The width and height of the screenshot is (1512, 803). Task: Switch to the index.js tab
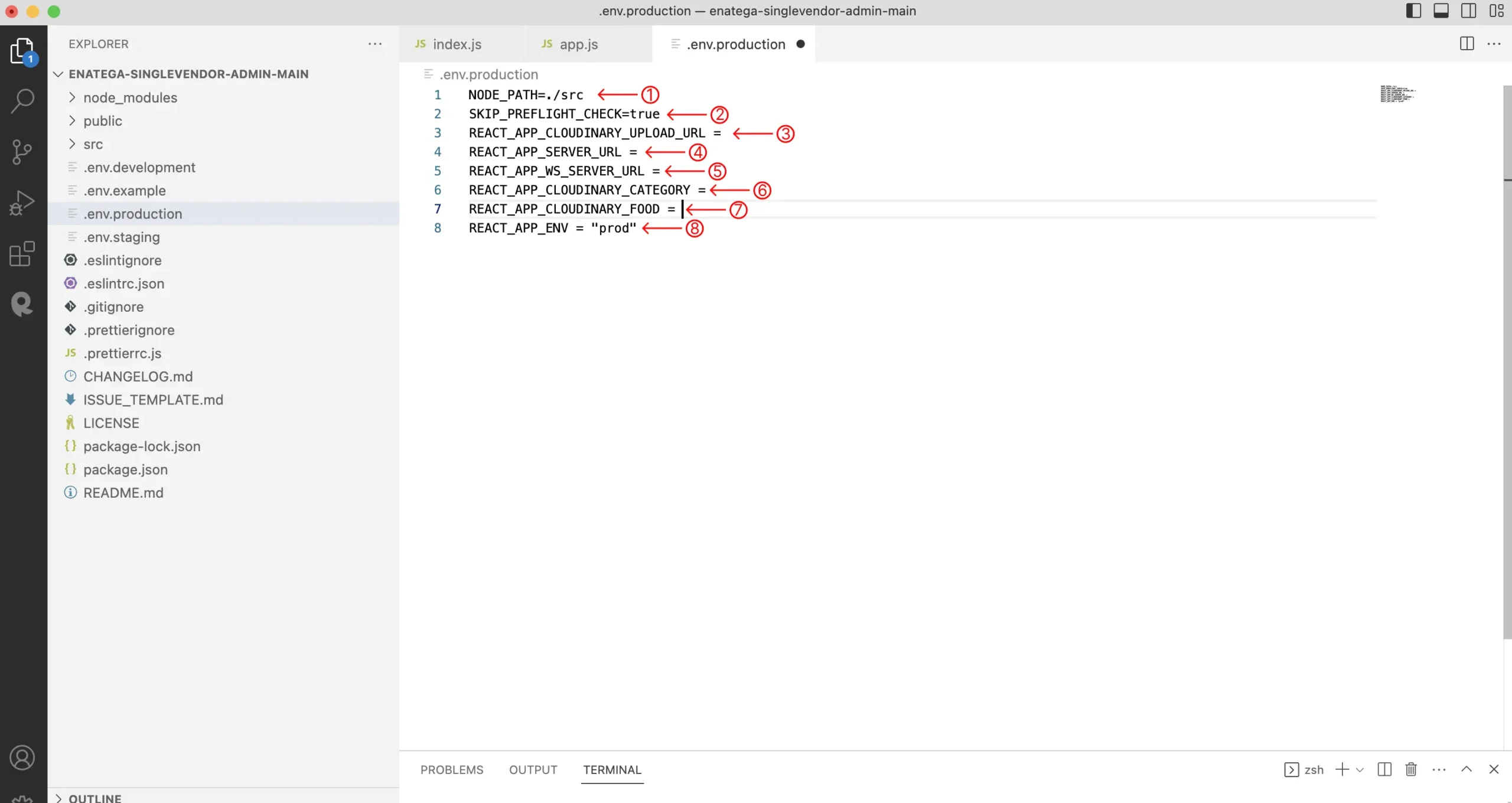pyautogui.click(x=457, y=44)
